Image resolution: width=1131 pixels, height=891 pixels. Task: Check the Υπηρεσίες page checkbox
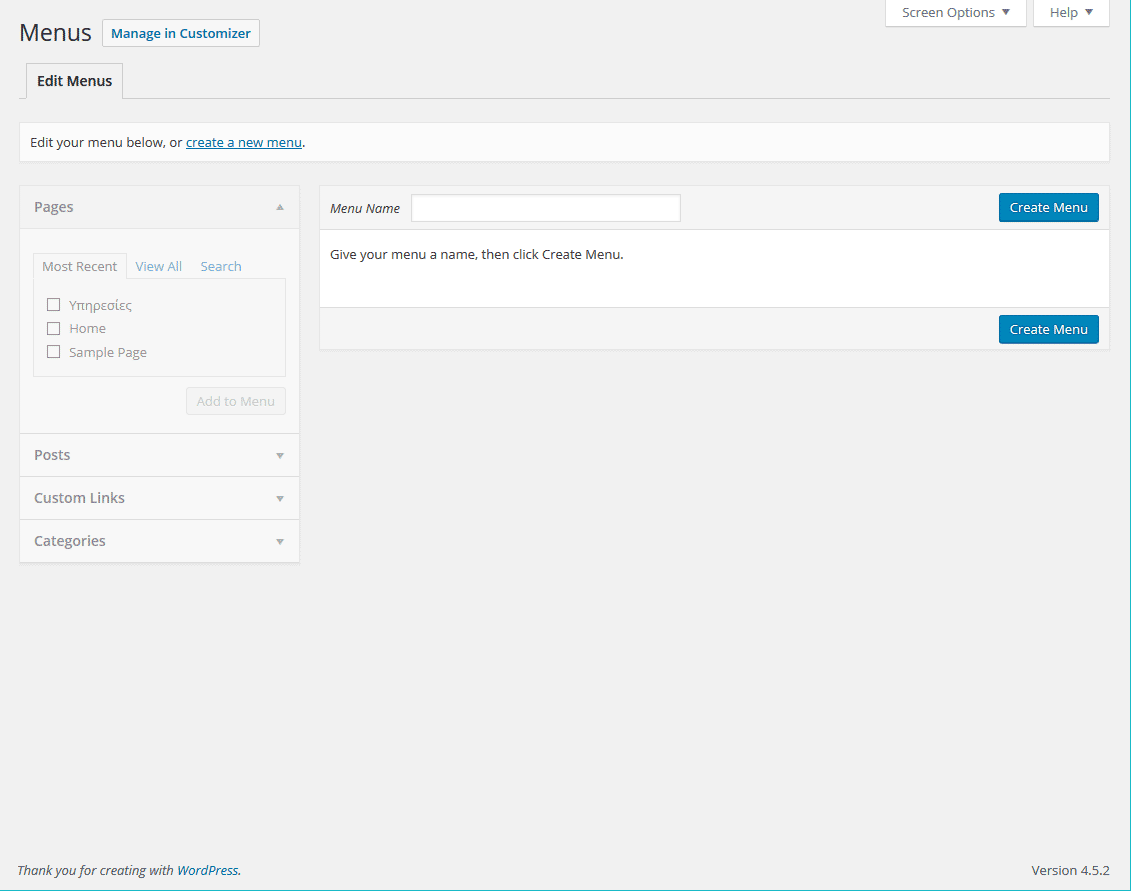click(x=53, y=304)
